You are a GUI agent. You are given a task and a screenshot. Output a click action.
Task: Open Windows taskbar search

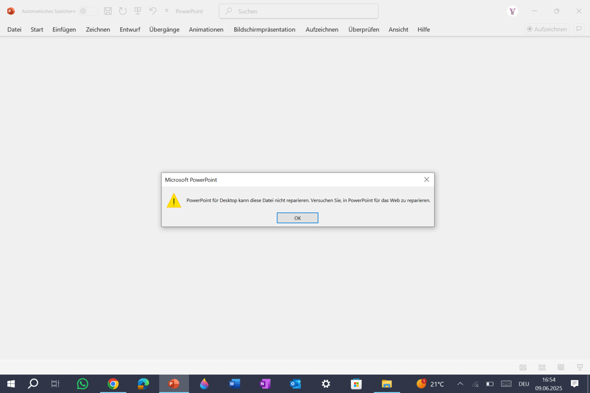point(33,384)
